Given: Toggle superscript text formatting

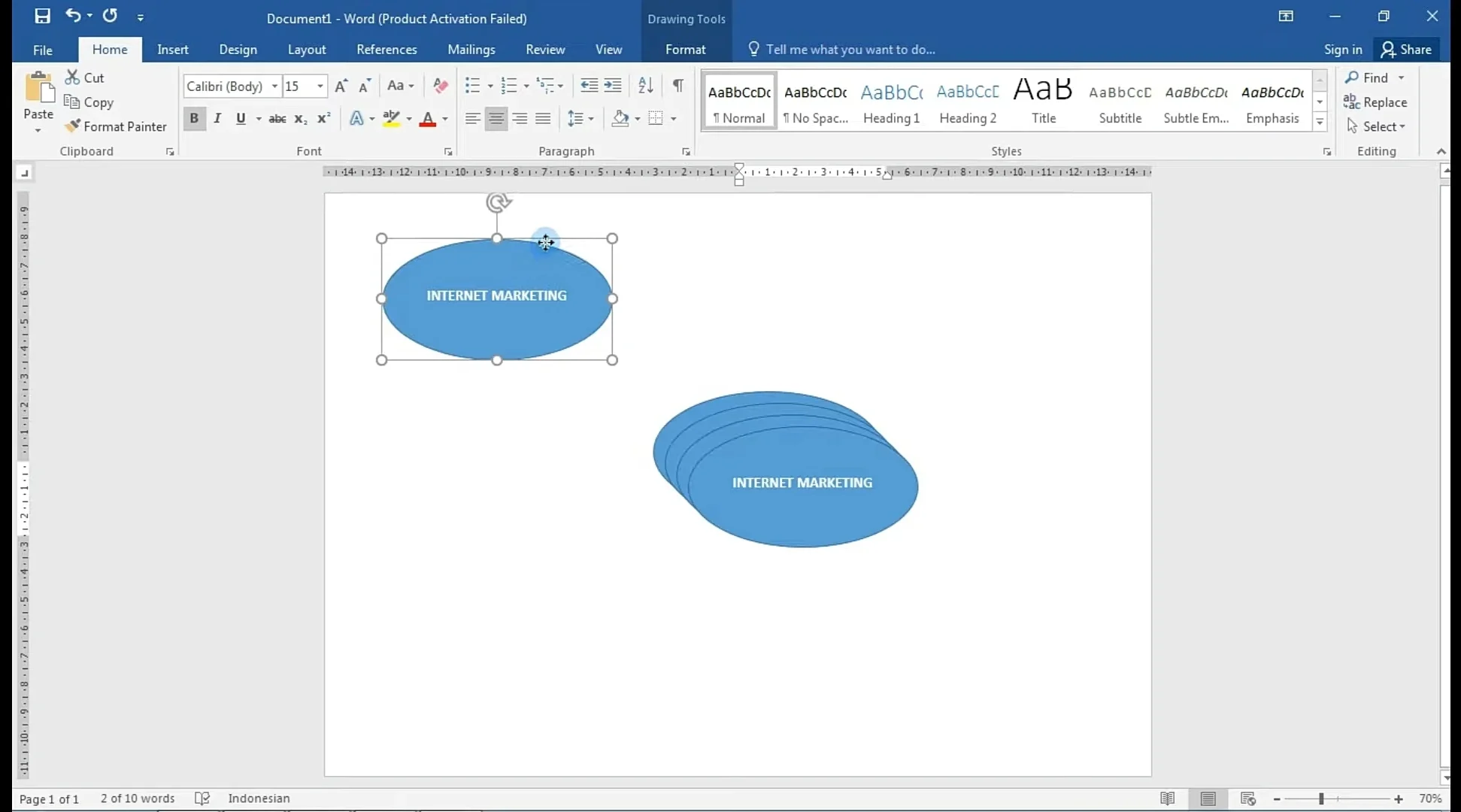Looking at the screenshot, I should [323, 118].
